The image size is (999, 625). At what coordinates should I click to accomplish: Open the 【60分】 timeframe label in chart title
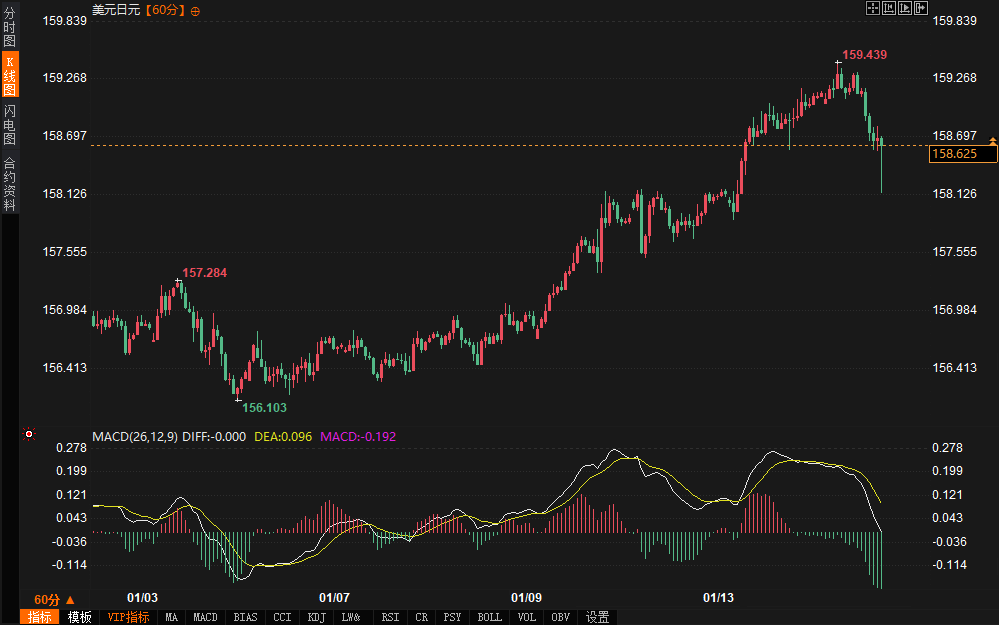(x=165, y=10)
